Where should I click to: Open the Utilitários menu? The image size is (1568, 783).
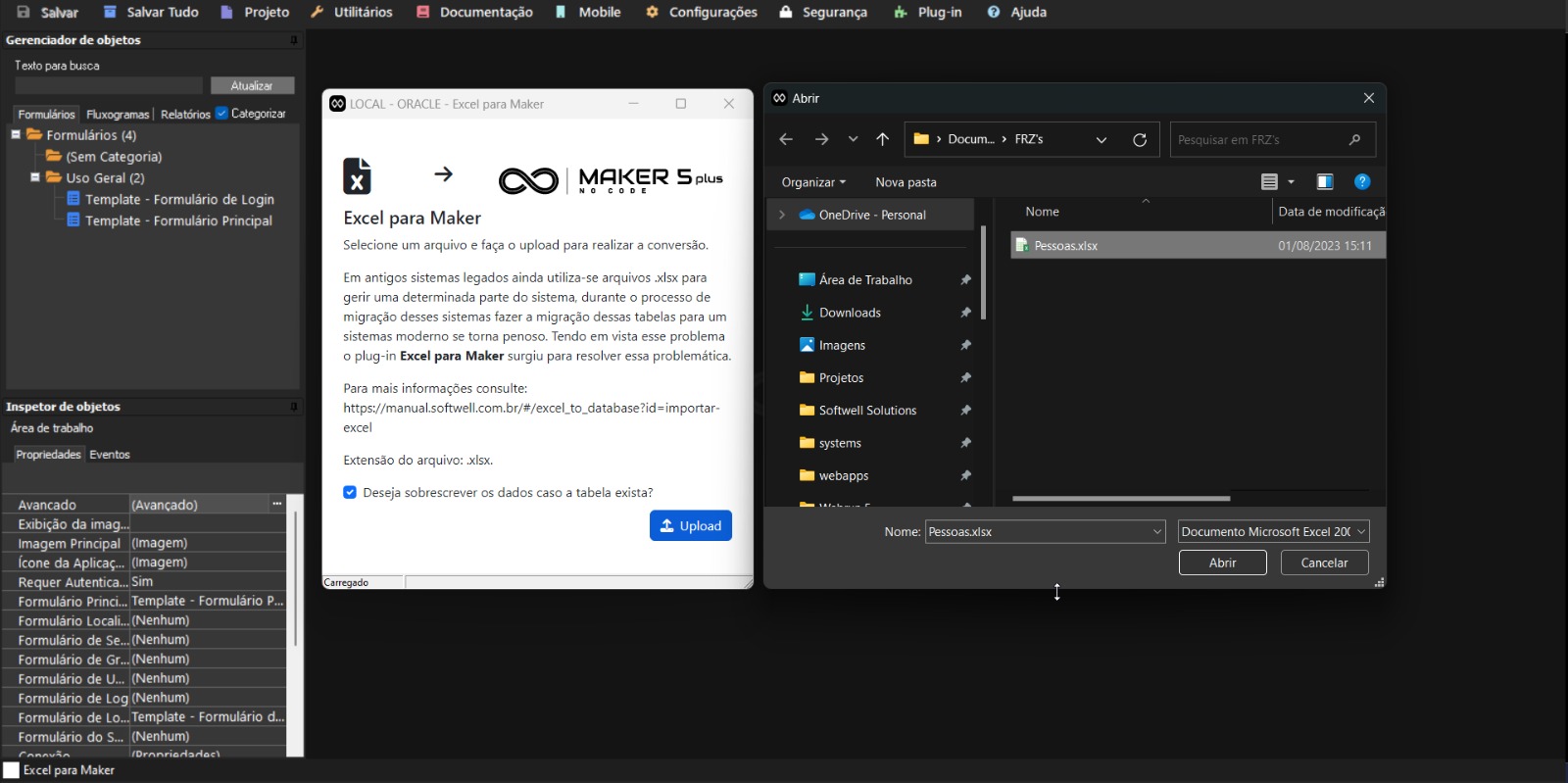click(351, 12)
